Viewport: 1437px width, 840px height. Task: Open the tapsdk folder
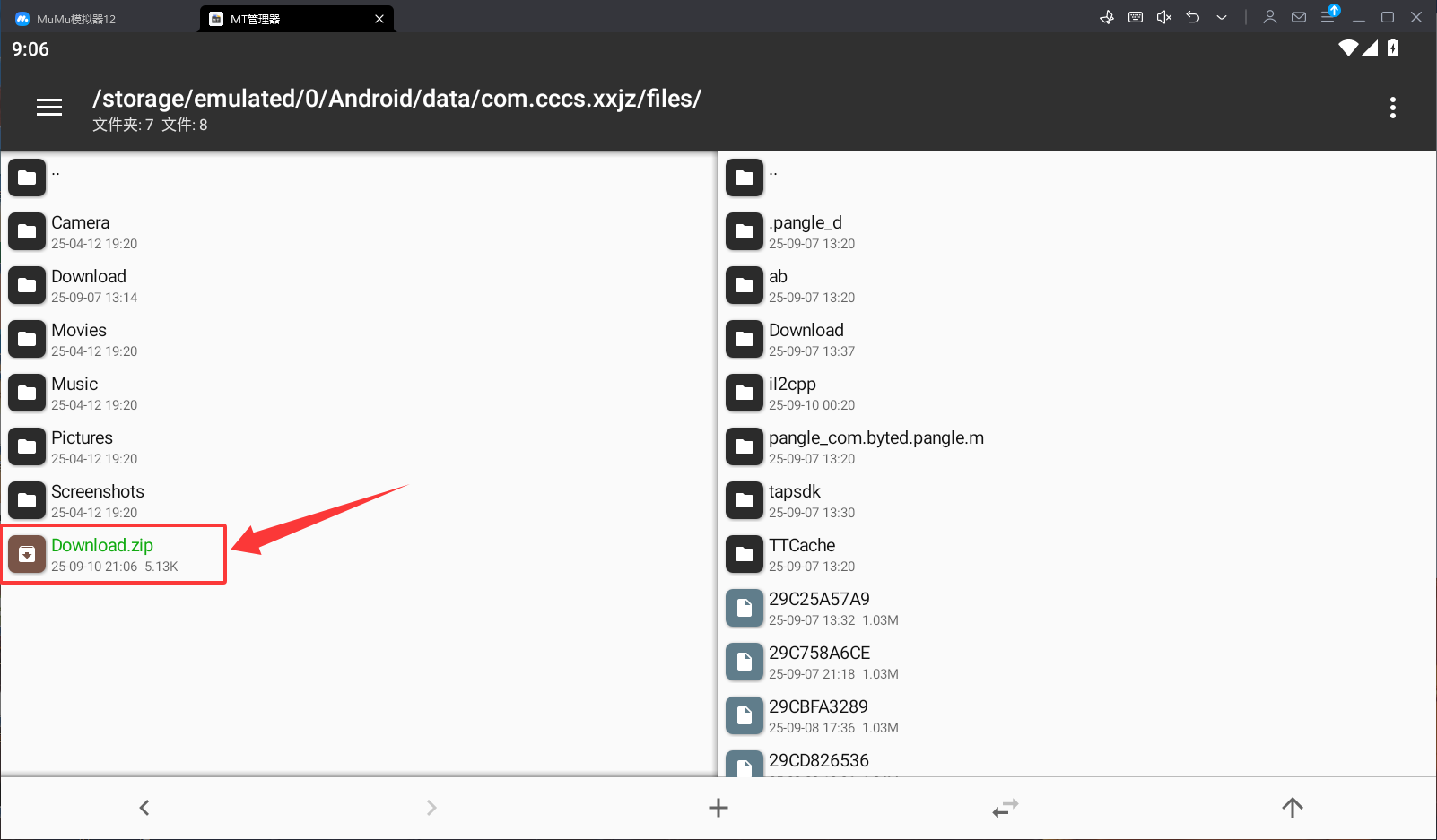click(x=1078, y=500)
